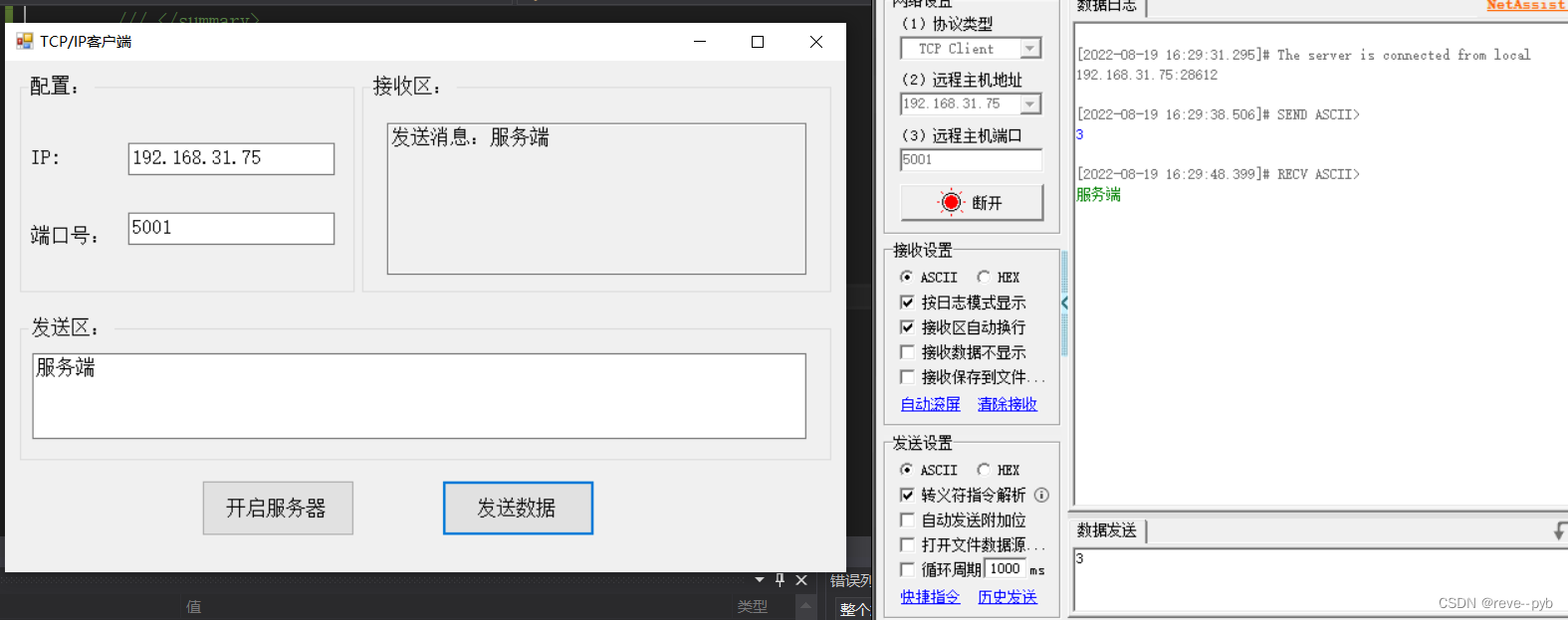Image resolution: width=1568 pixels, height=620 pixels.
Task: Click the 远程主机端口 field showing 5001
Action: 971,160
